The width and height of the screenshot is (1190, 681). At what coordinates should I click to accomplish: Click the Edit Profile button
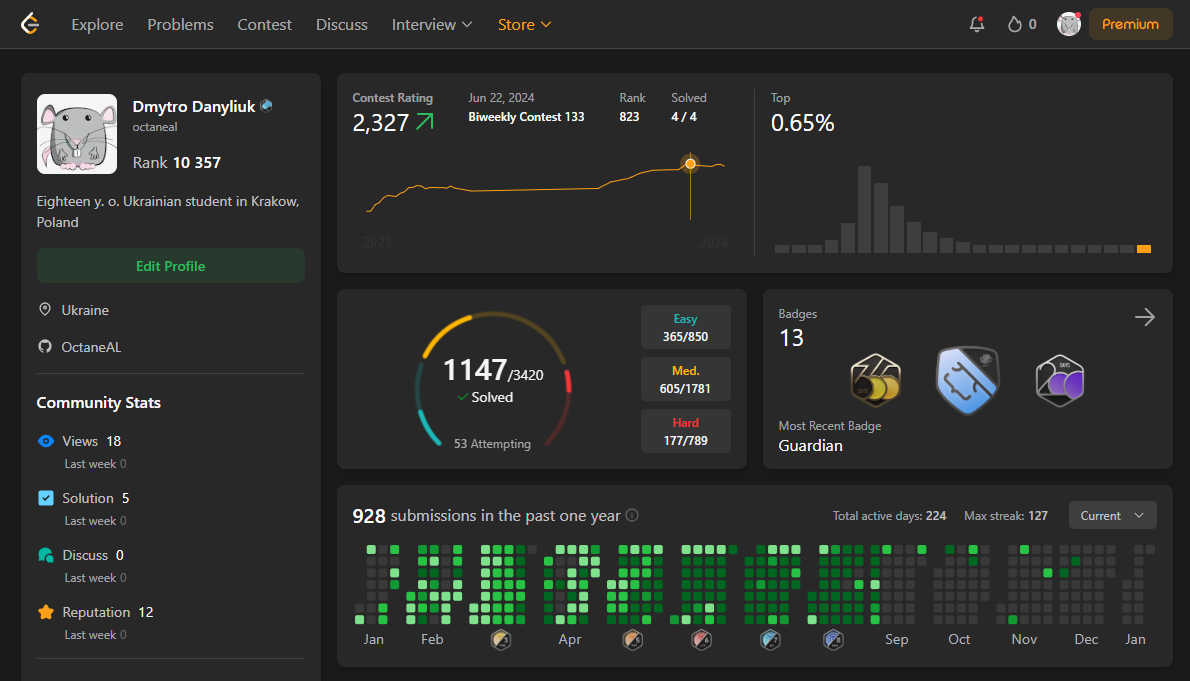click(x=171, y=266)
